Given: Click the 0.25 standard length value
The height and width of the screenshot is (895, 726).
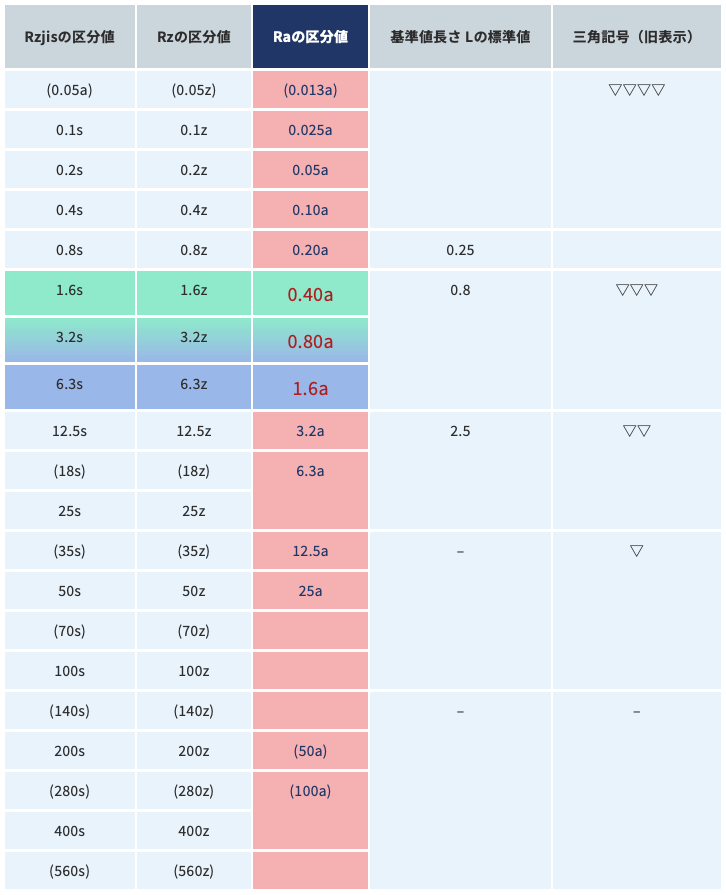Looking at the screenshot, I should (460, 250).
